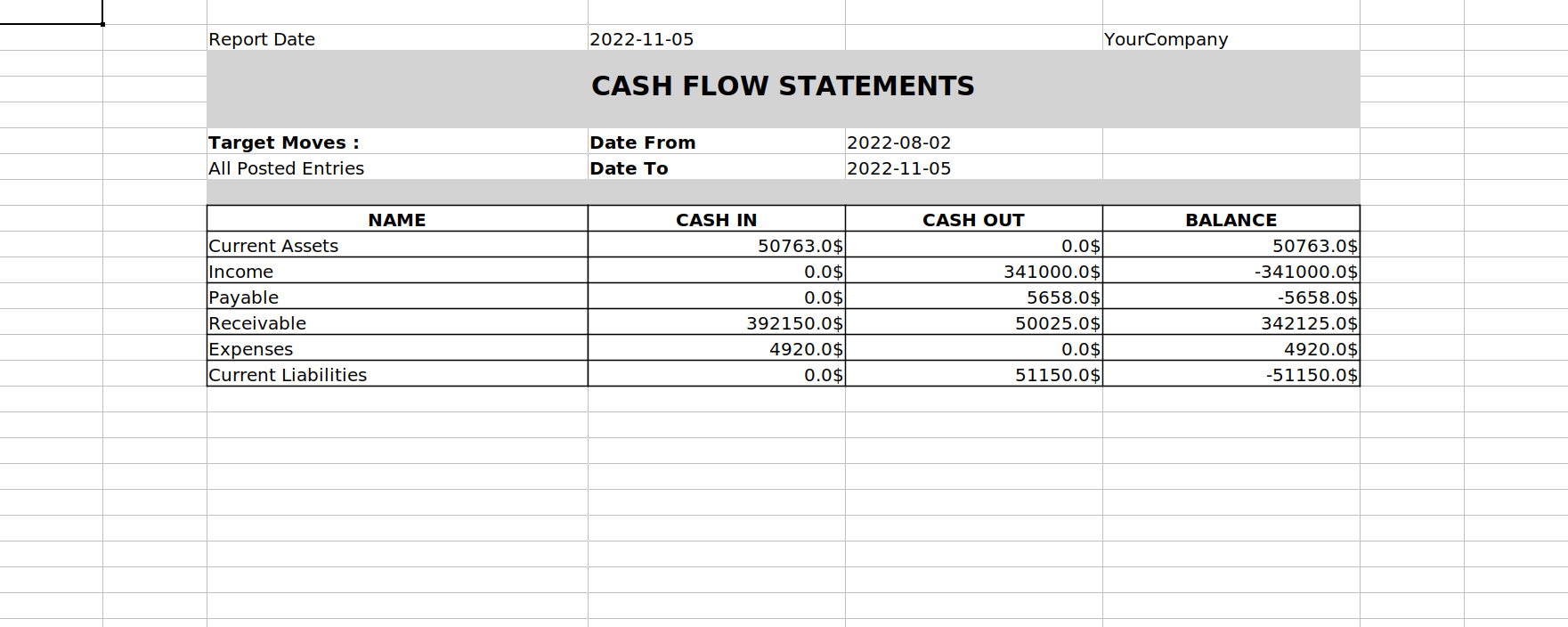Click Receivable balance 342125.0$

coord(1231,322)
